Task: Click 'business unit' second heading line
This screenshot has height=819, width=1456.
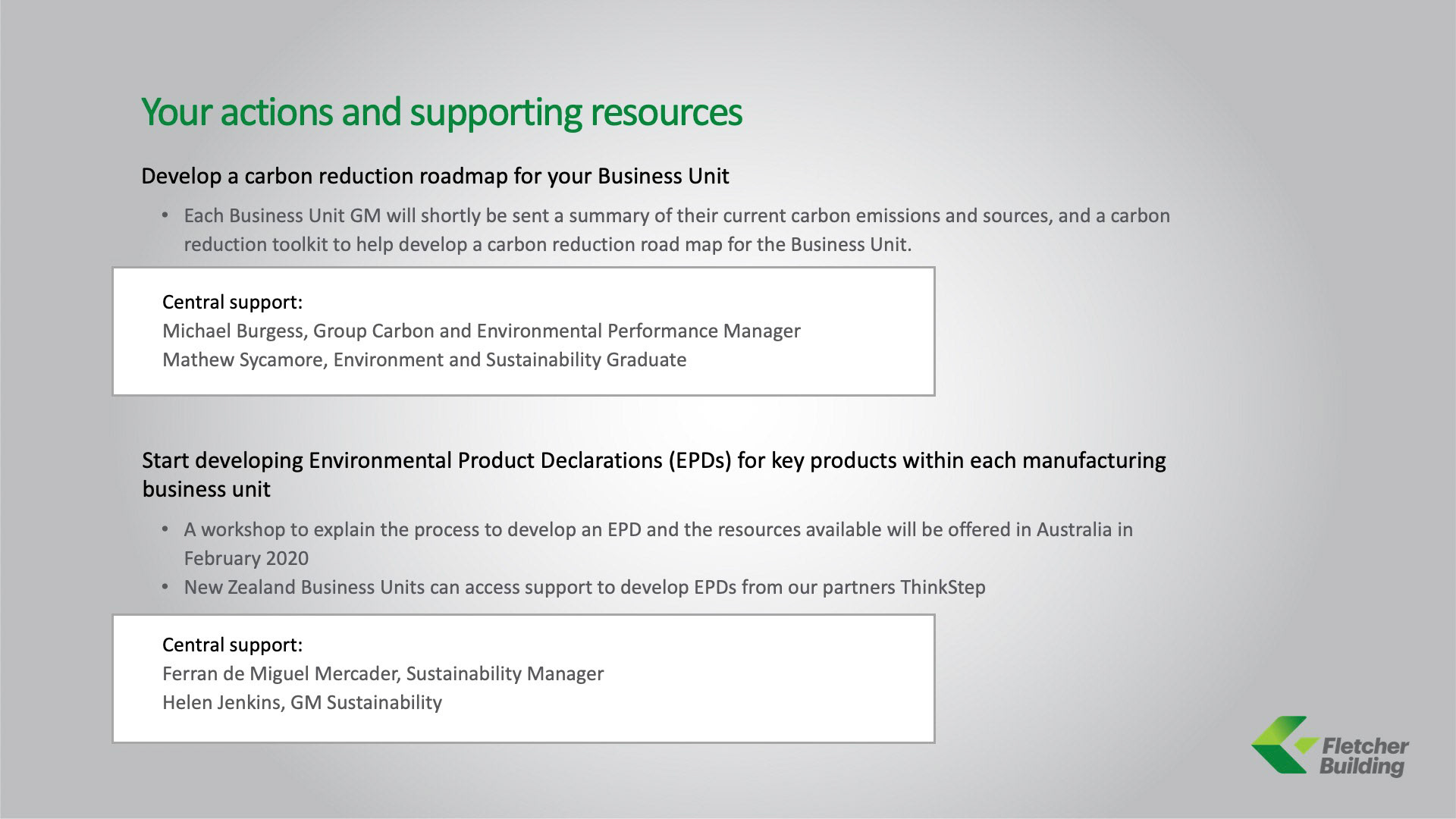Action: [206, 489]
